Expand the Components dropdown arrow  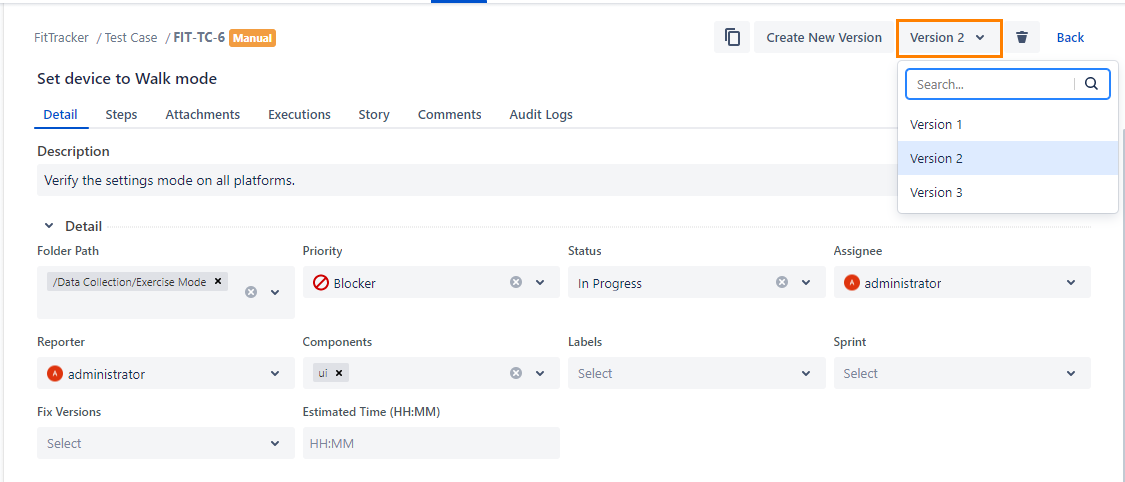click(540, 373)
